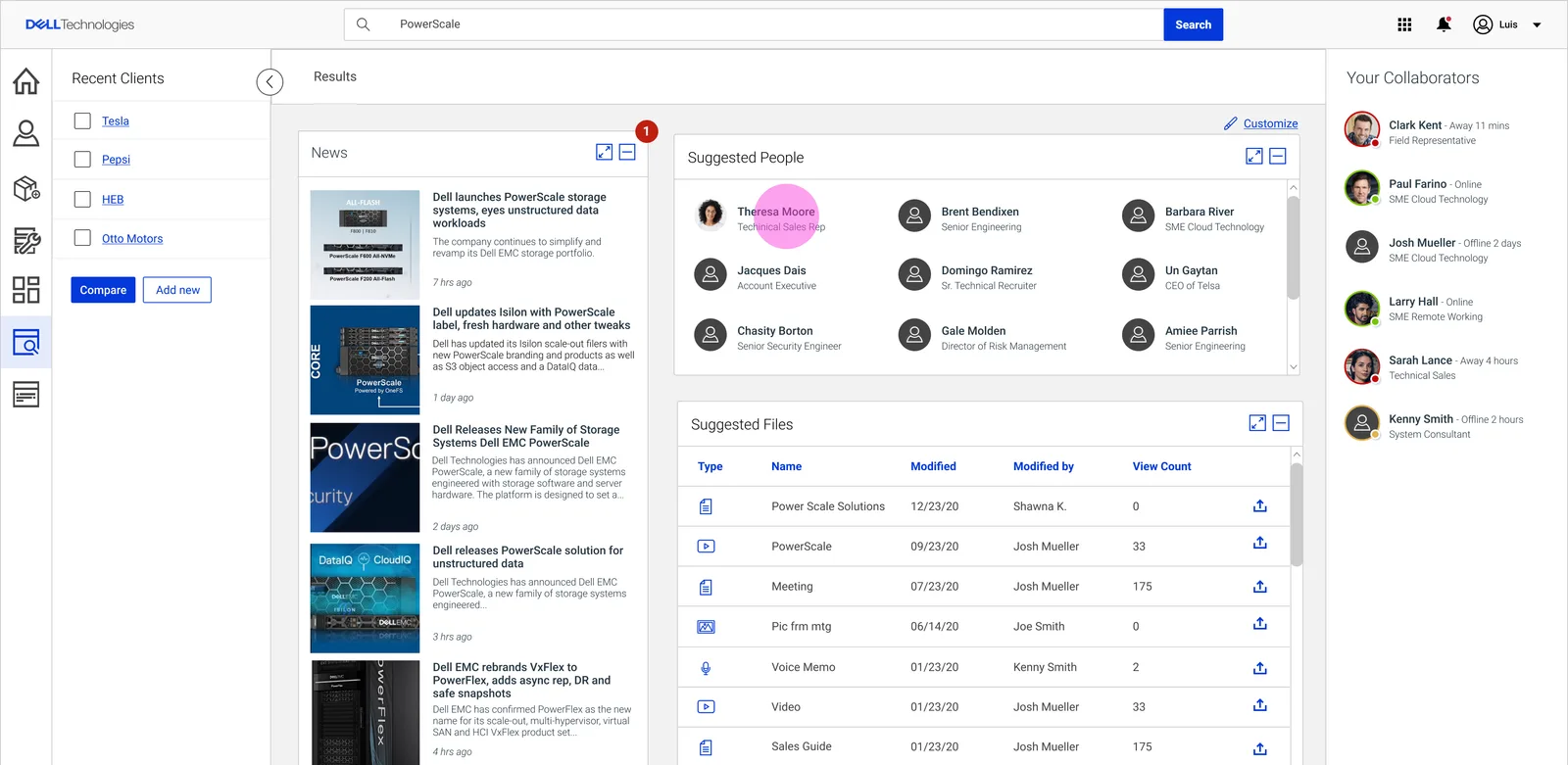Click the PowerScale search input field
The height and width of the screenshot is (765, 1568).
(x=754, y=24)
